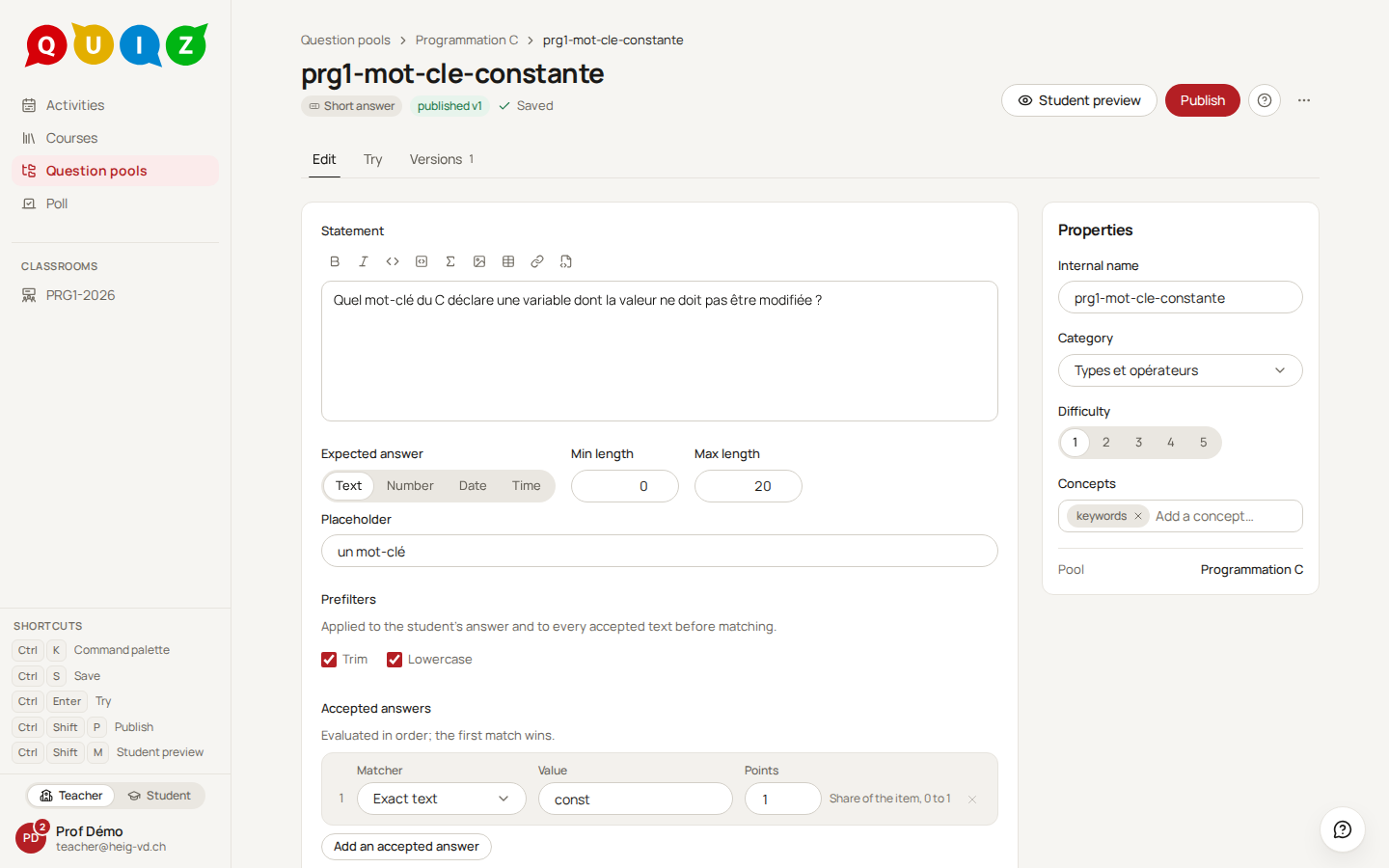Screen dimensions: 1389x868
Task: Click the Publish button
Action: coord(1203,100)
